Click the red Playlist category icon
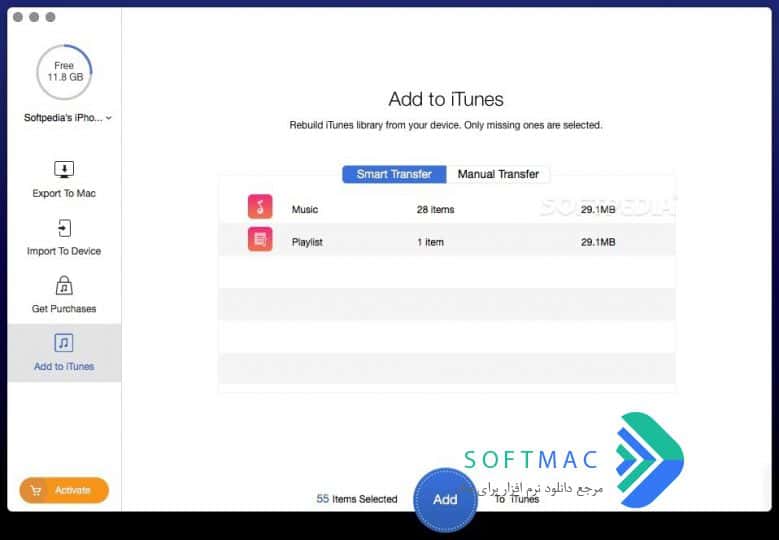Screen dimensions: 779x540 260,239
